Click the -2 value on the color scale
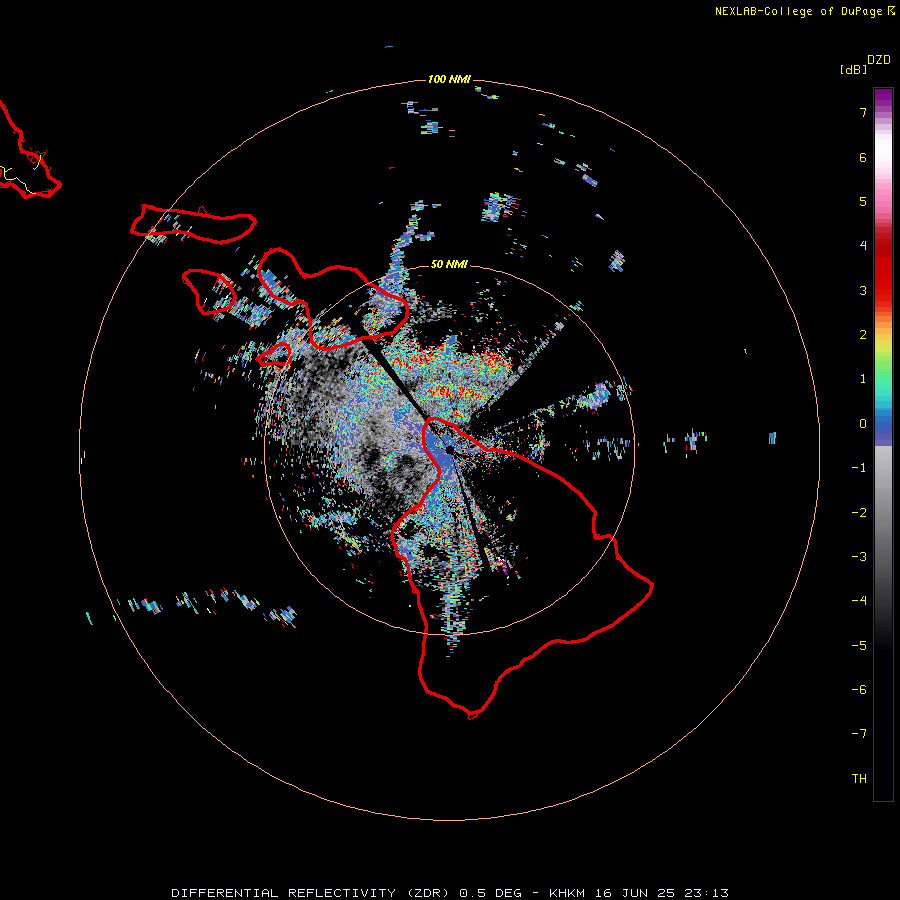This screenshot has height=900, width=900. pos(859,513)
